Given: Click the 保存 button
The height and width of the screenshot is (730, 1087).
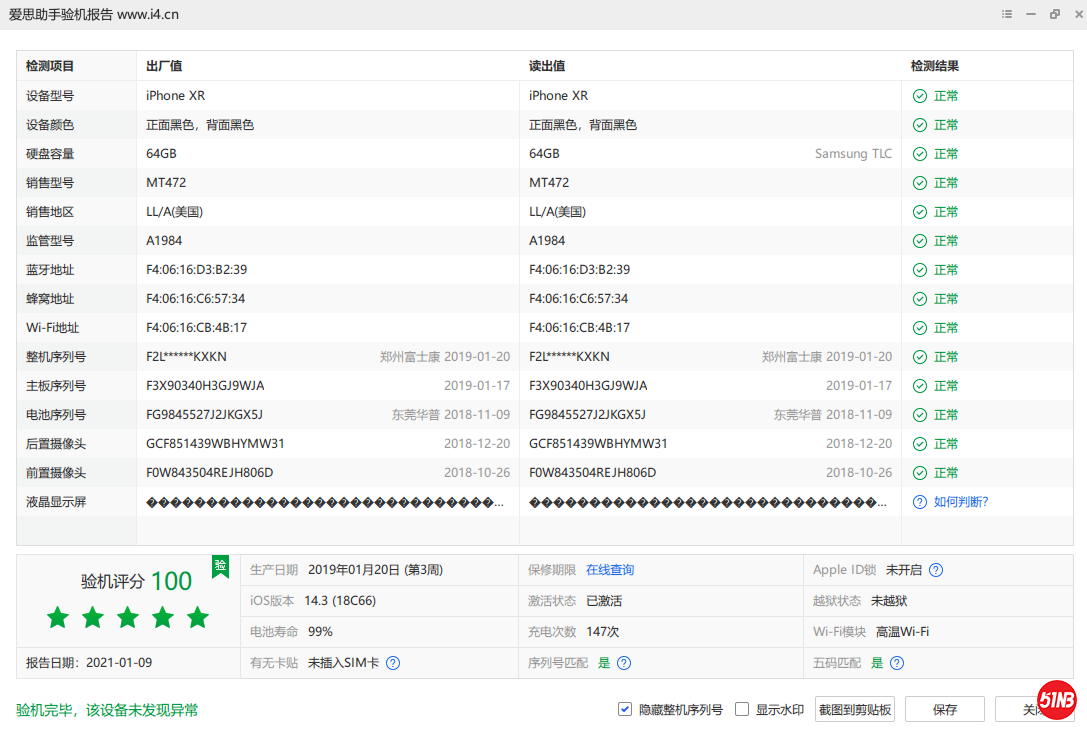Looking at the screenshot, I should [x=944, y=709].
